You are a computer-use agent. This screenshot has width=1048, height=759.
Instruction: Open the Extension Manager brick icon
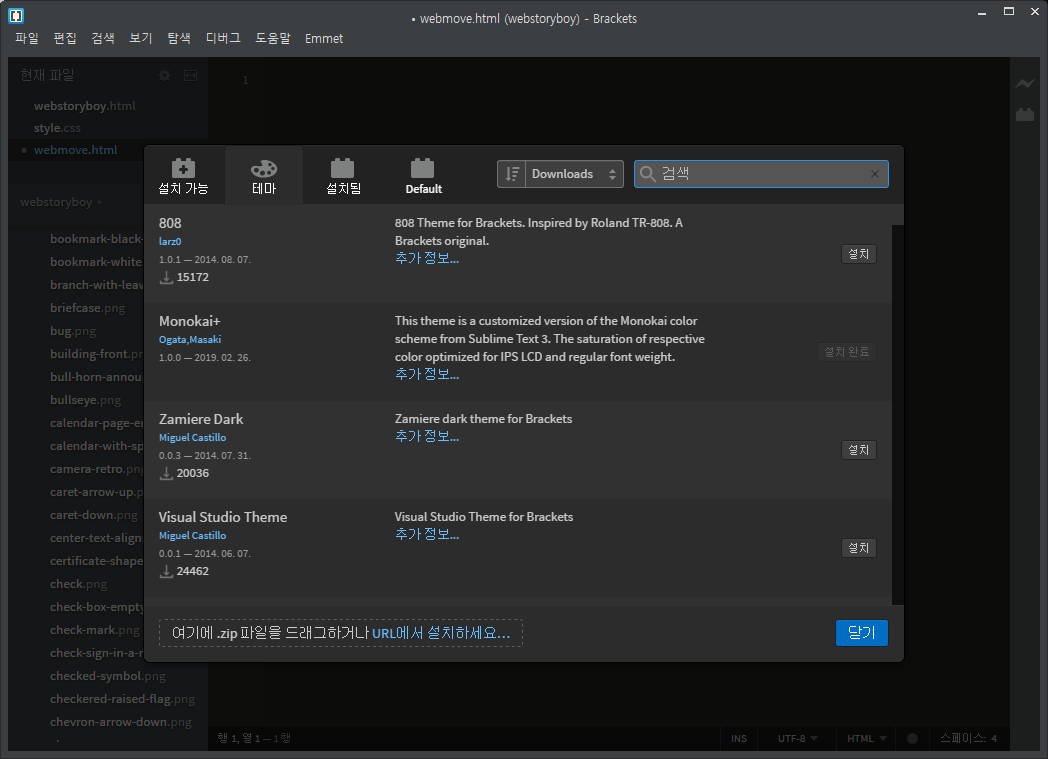click(x=1025, y=115)
